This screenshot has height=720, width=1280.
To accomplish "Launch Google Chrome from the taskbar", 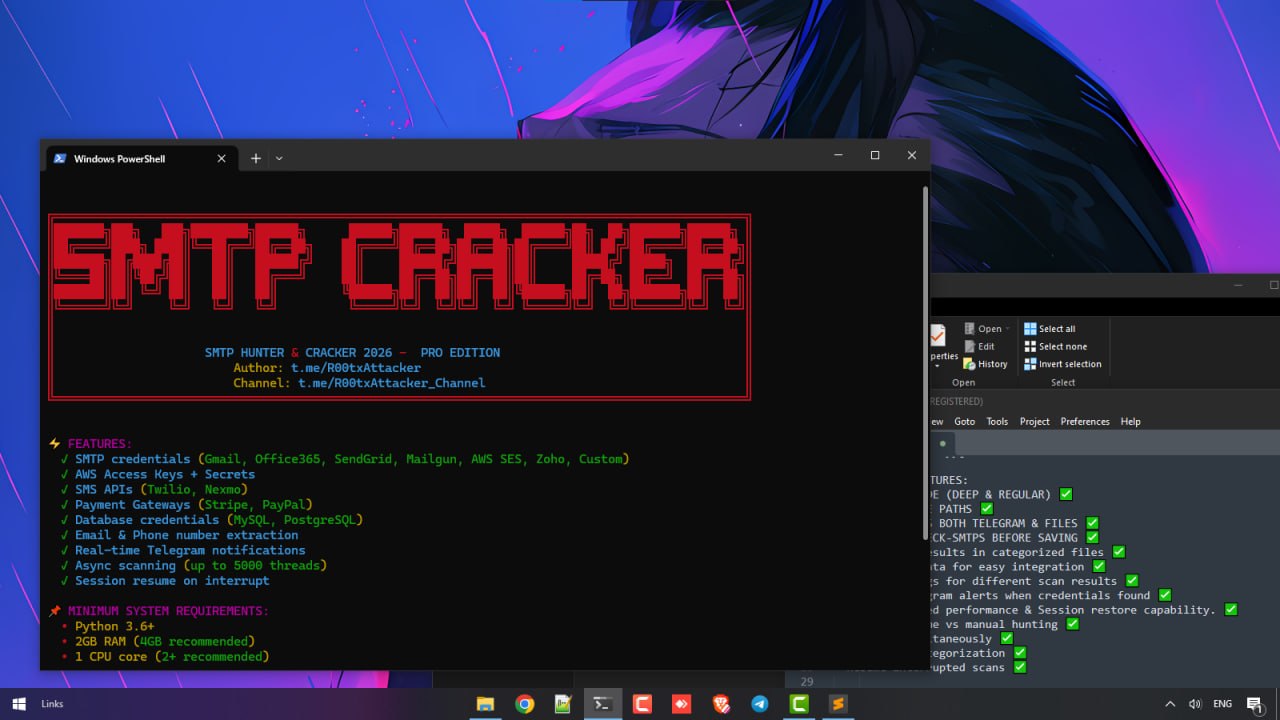I will coord(524,704).
